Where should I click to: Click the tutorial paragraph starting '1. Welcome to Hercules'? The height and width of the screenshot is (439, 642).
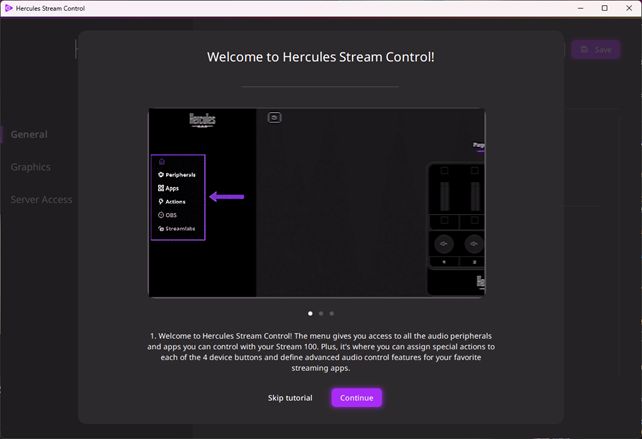321,352
